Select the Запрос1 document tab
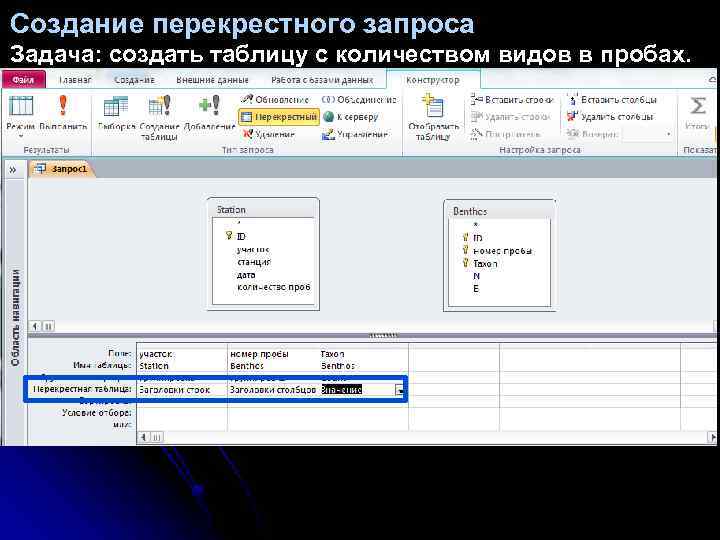Viewport: 720px width, 540px height. tap(62, 169)
